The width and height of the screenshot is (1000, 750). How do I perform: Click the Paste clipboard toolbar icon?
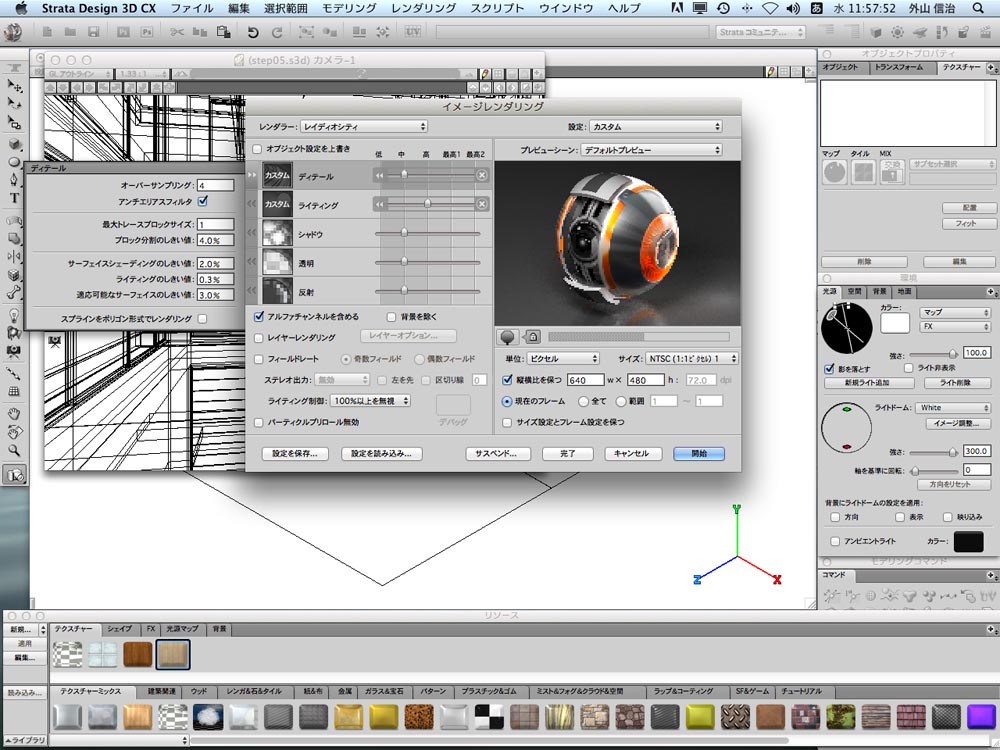click(x=223, y=32)
